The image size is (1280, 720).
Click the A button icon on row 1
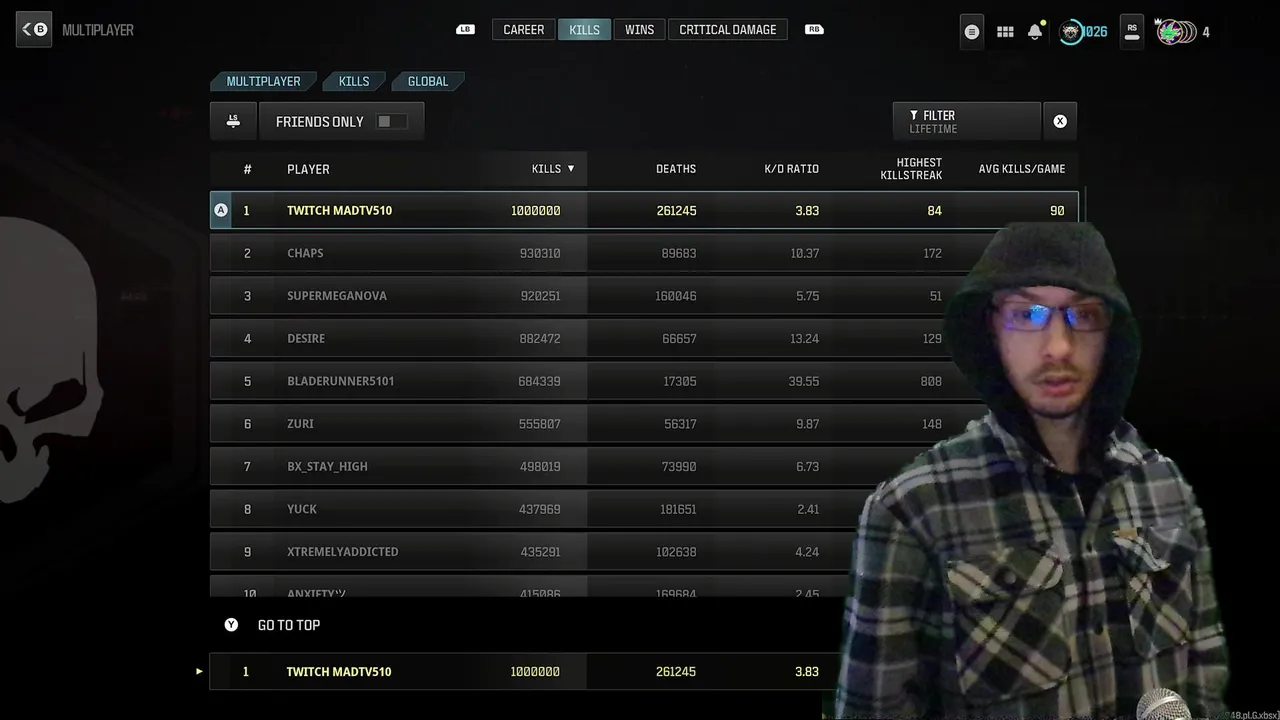(x=221, y=210)
